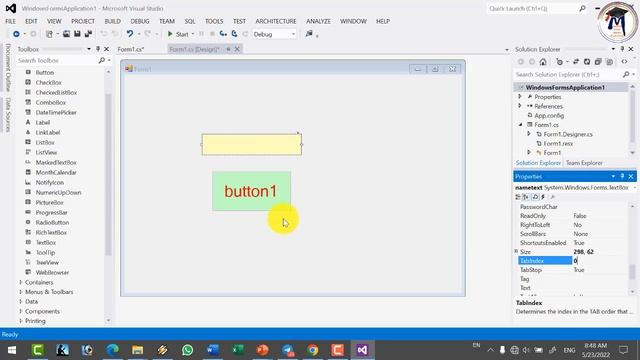Open the BUILD menu
The height and width of the screenshot is (360, 640).
[113, 21]
